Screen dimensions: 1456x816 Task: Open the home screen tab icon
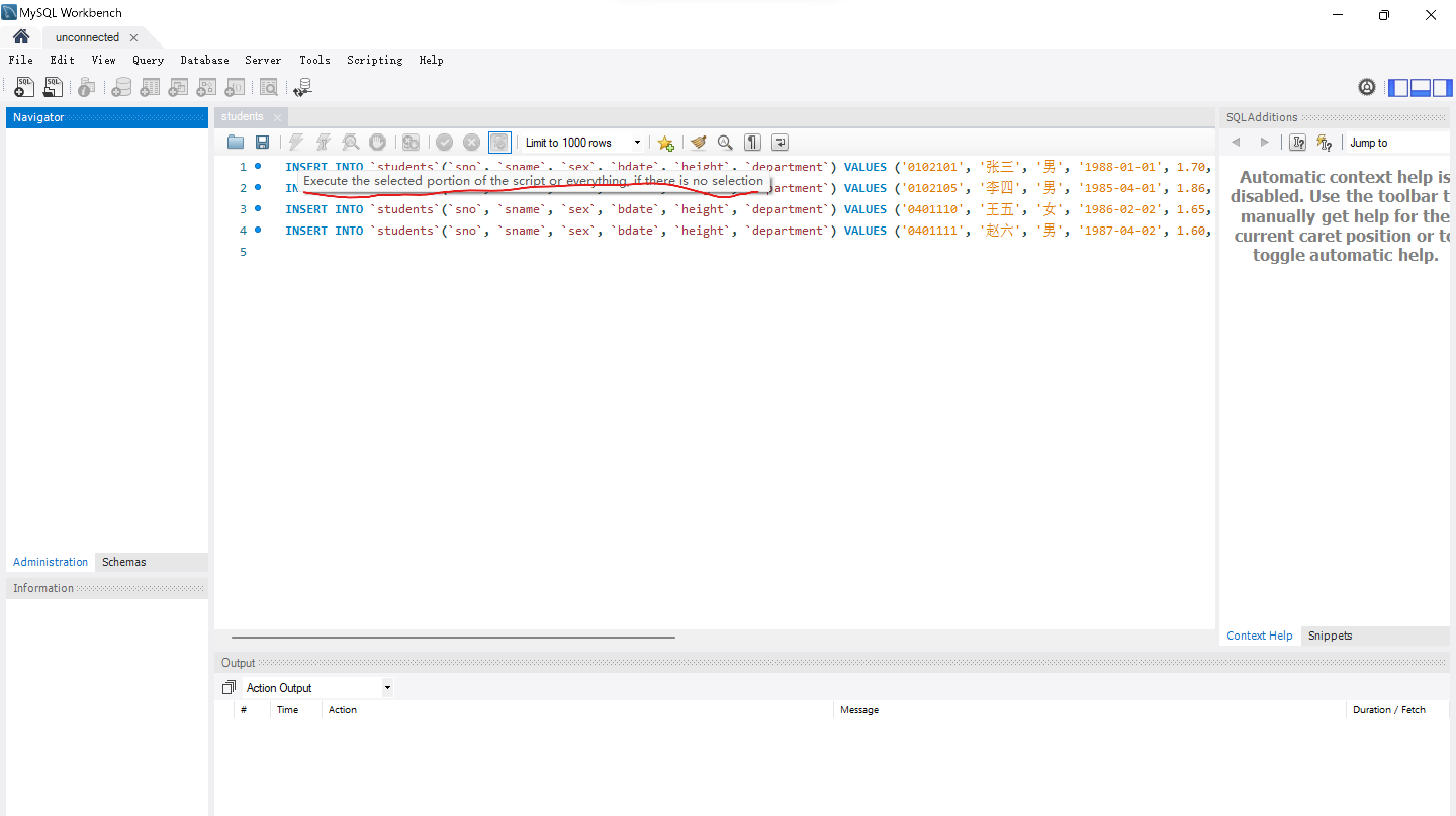click(x=21, y=37)
